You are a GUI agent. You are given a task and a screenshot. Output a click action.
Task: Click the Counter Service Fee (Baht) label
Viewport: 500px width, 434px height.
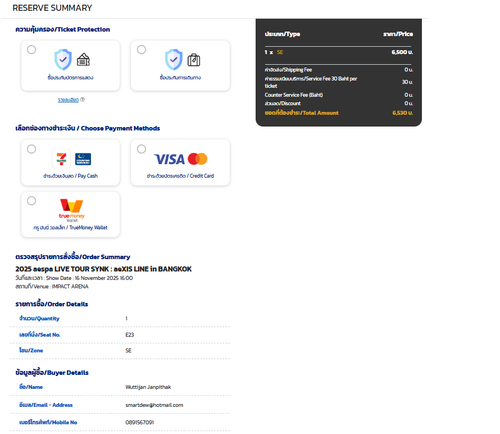coord(294,95)
